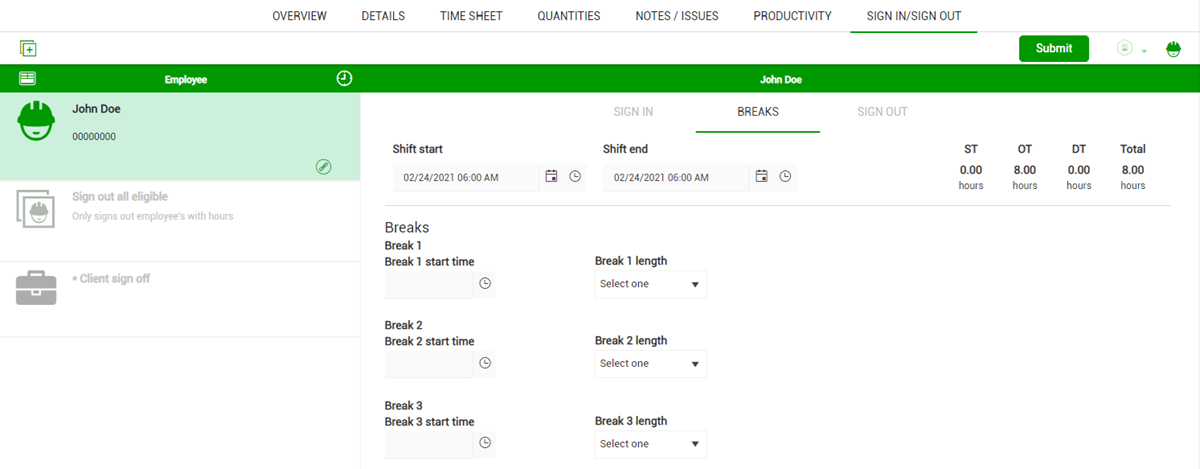Open the hexagon icon dropdown near Submit
This screenshot has height=469, width=1200.
1131,48
